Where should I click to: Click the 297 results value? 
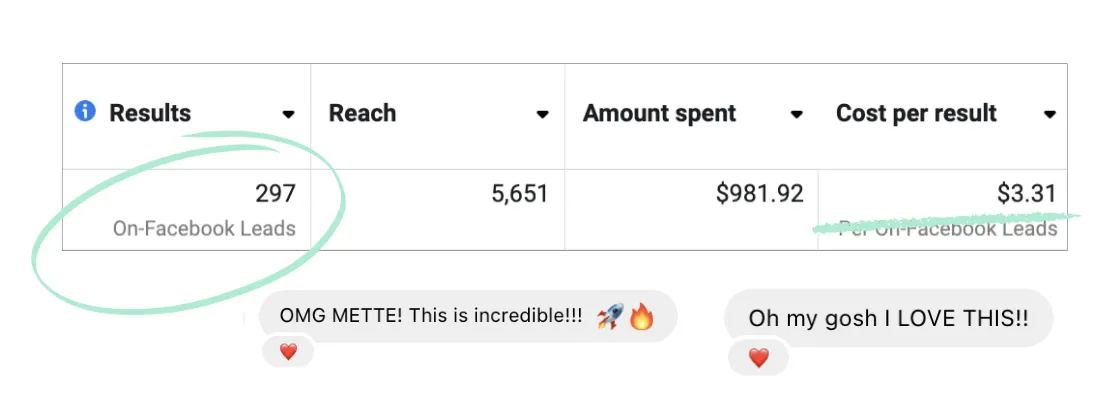(x=275, y=193)
